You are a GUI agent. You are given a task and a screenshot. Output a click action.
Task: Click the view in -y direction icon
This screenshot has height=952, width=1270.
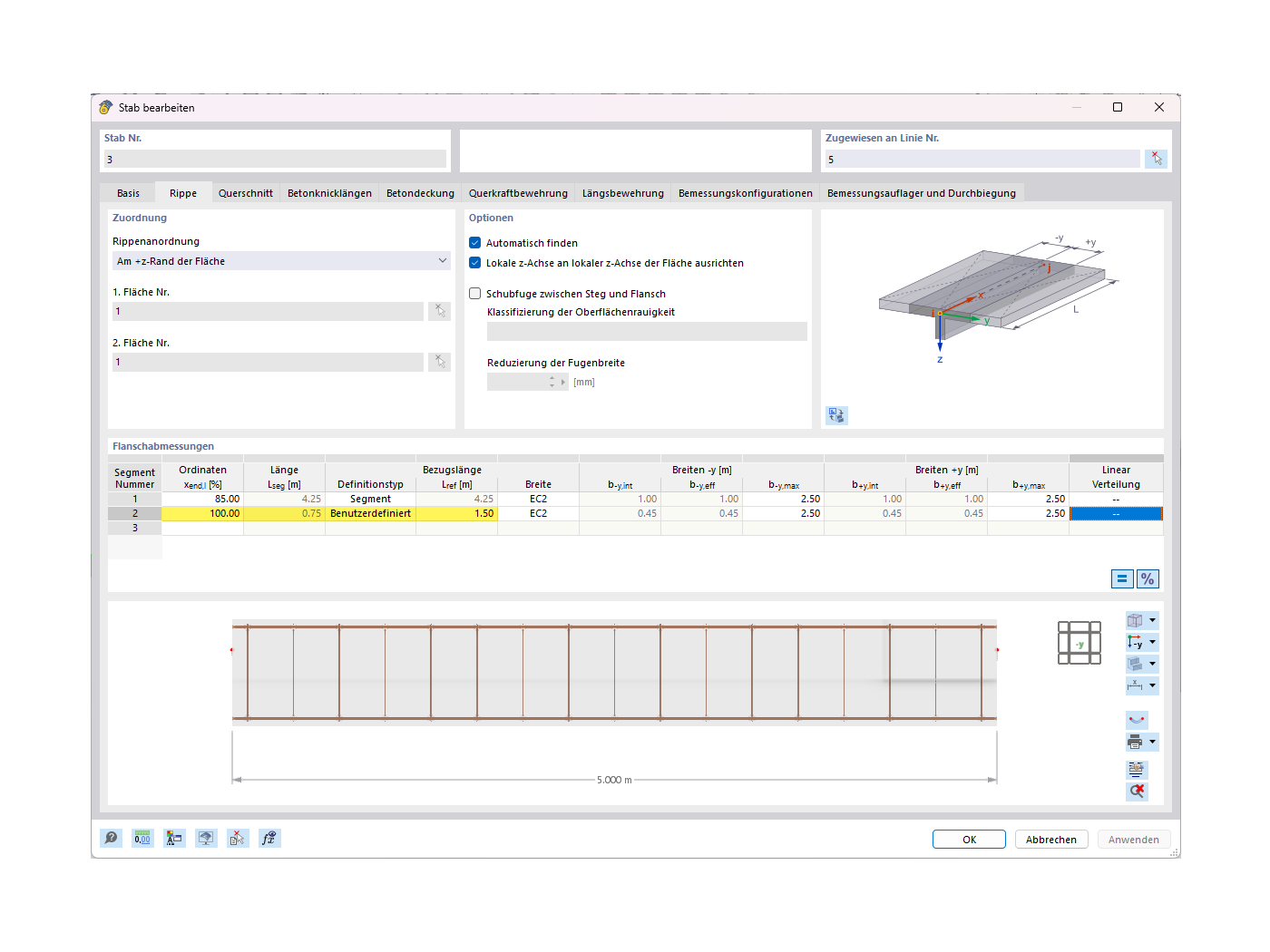1135,642
